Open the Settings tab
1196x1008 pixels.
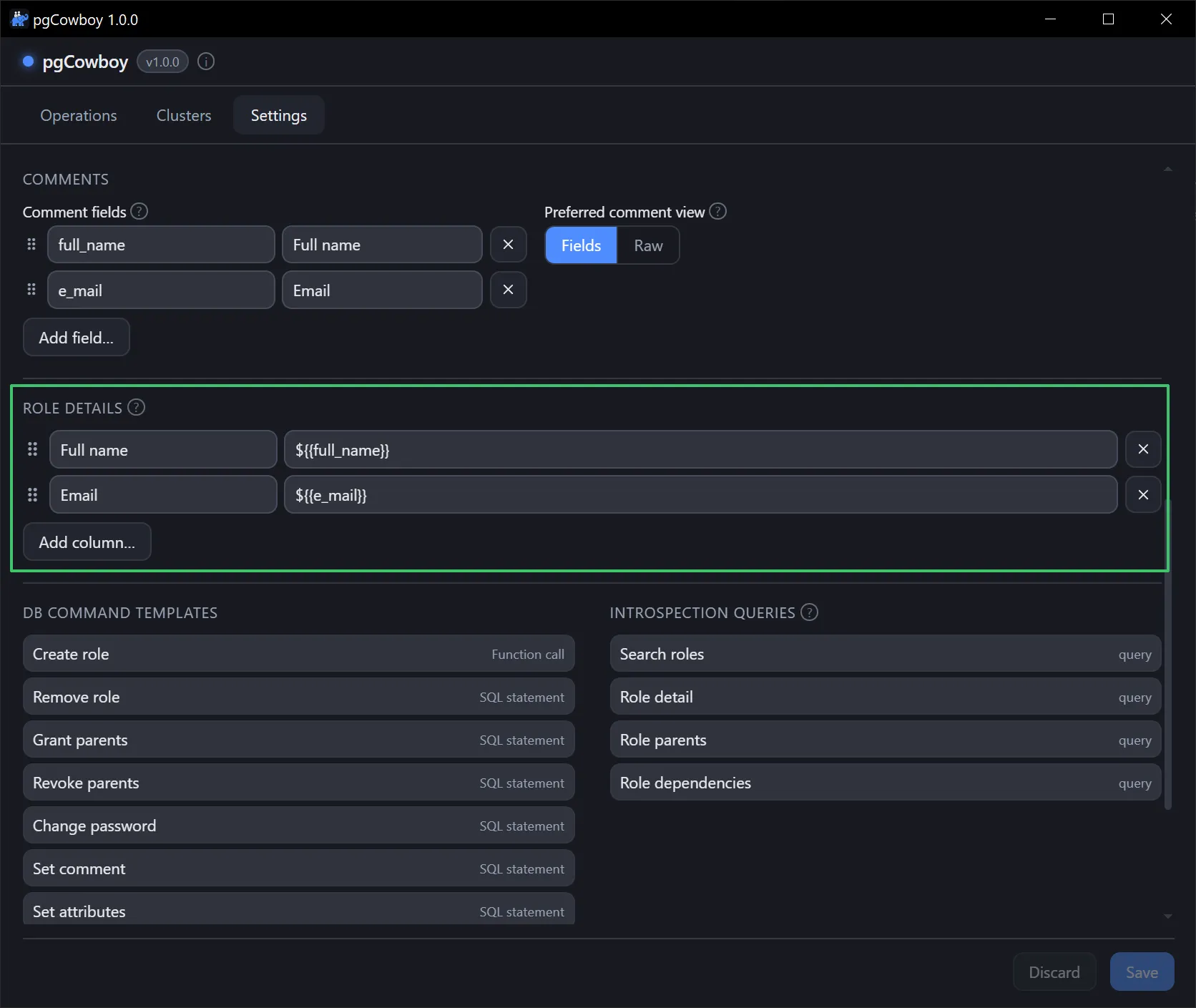279,115
